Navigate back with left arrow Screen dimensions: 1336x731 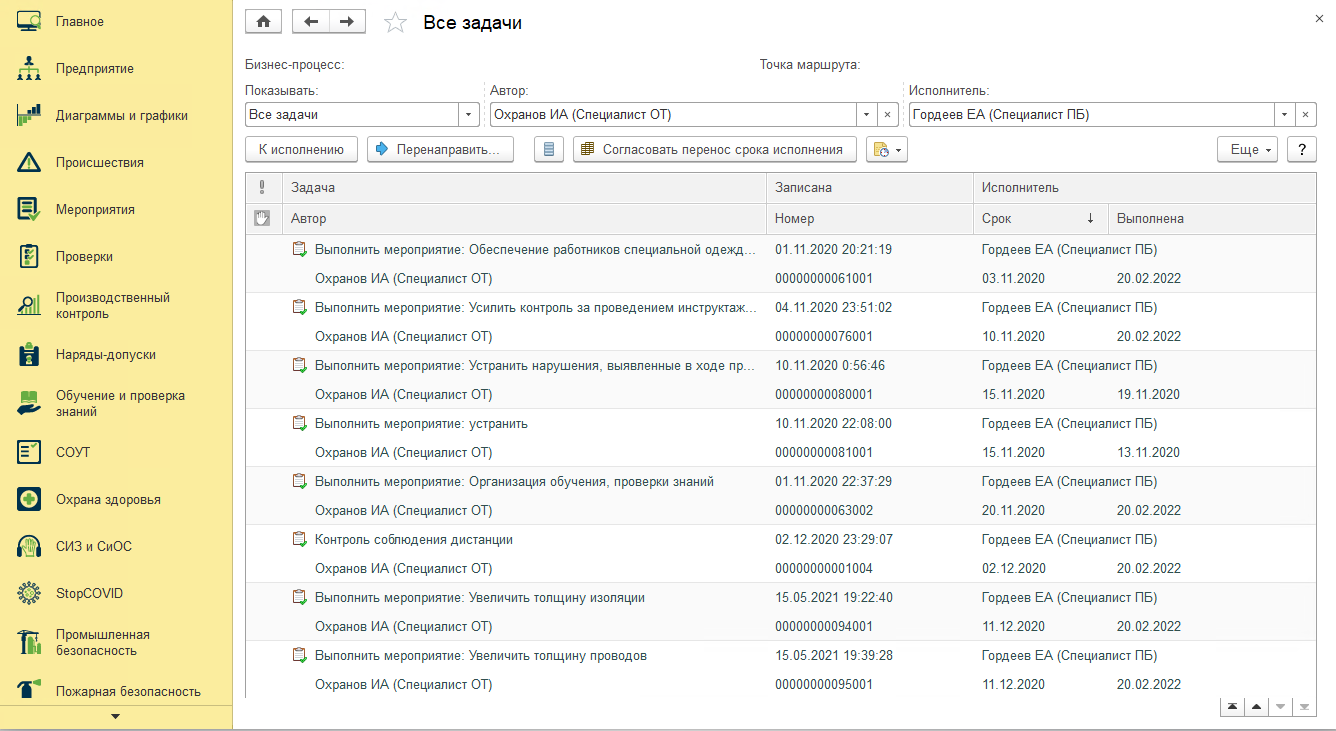(x=311, y=21)
